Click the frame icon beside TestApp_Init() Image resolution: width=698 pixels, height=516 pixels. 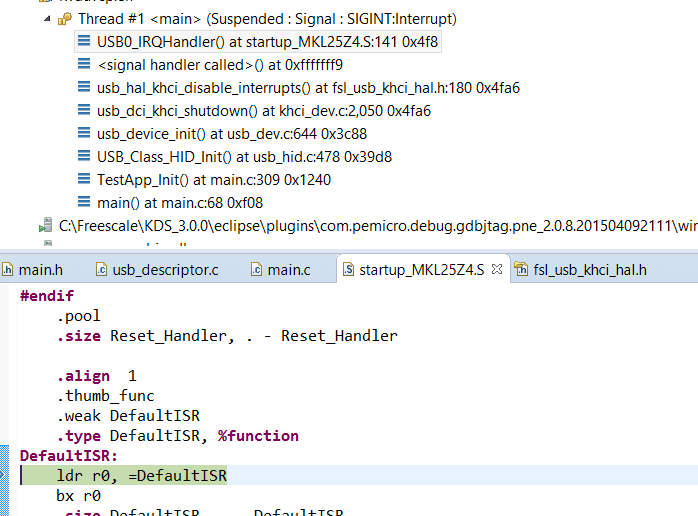tap(84, 179)
